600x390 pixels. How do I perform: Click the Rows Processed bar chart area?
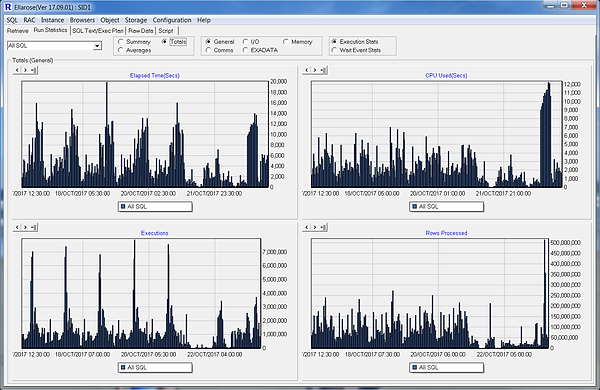tap(430, 293)
